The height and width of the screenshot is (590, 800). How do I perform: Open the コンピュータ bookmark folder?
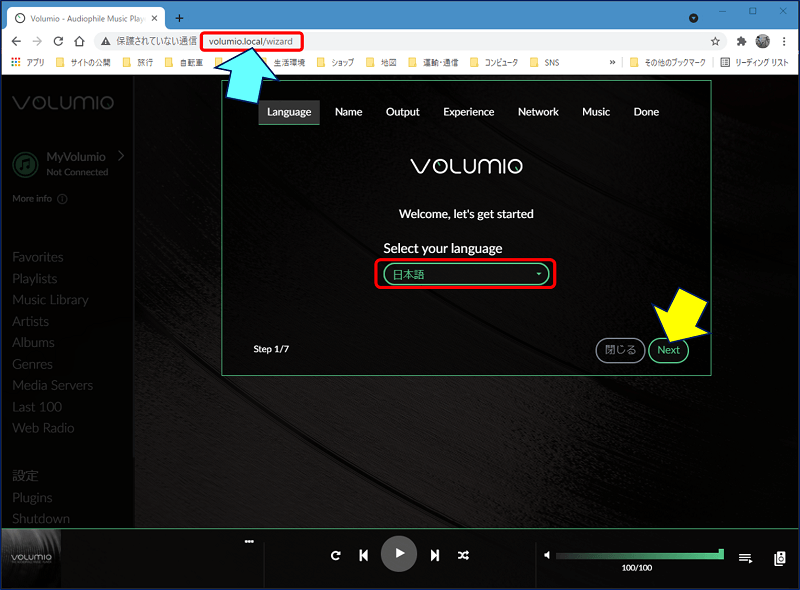tap(494, 62)
